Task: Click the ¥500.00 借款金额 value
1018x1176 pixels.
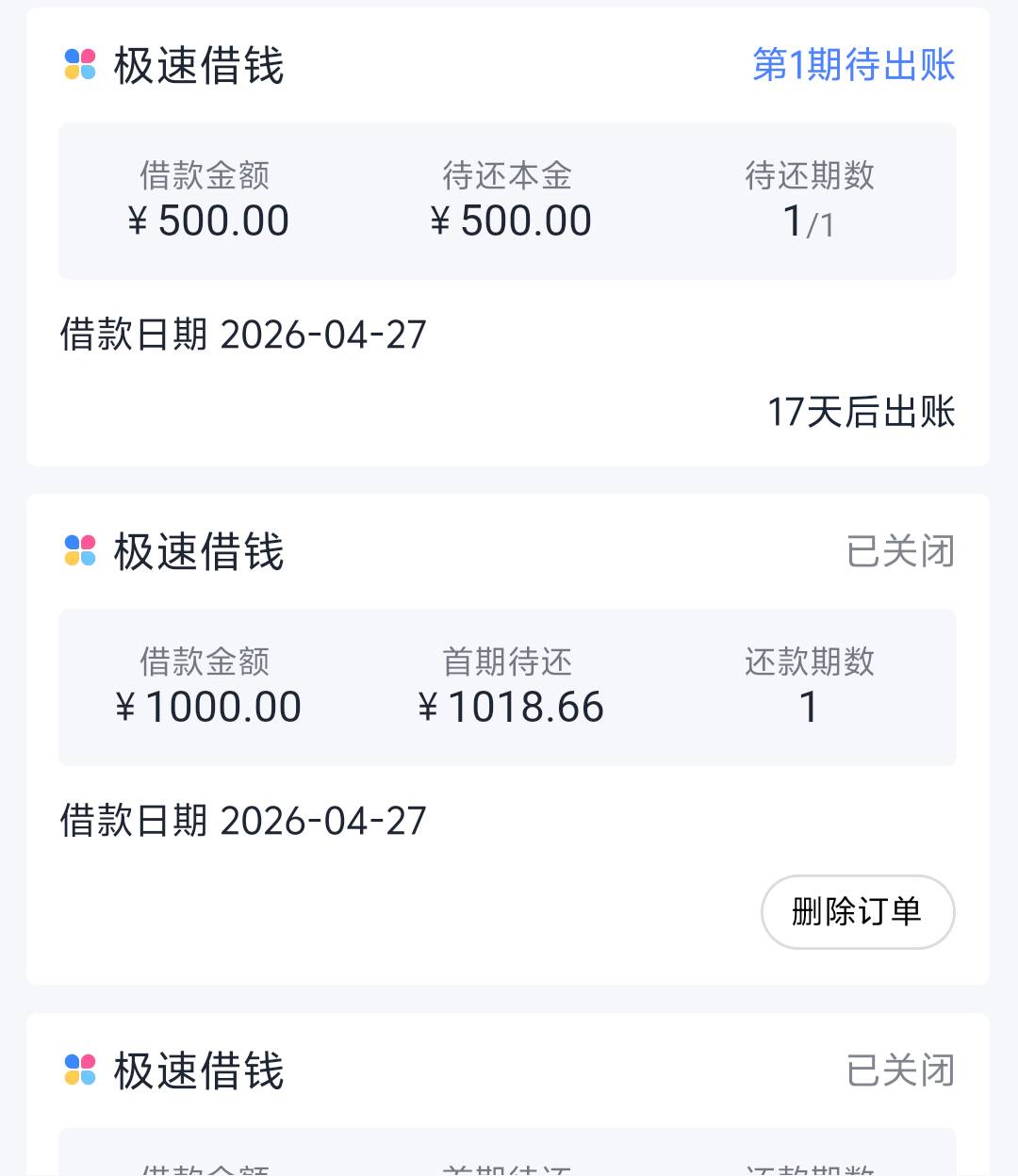Action: [208, 221]
